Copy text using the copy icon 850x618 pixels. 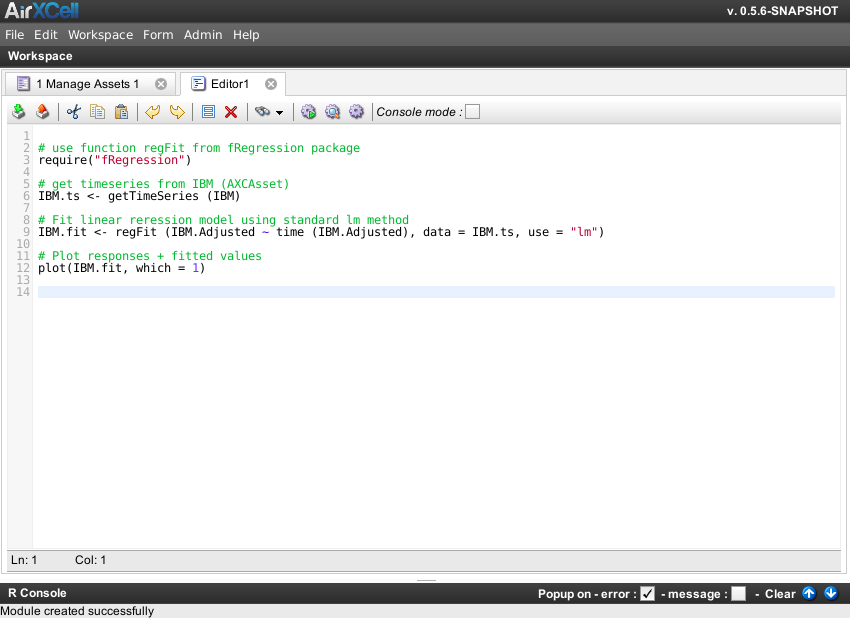(x=98, y=112)
